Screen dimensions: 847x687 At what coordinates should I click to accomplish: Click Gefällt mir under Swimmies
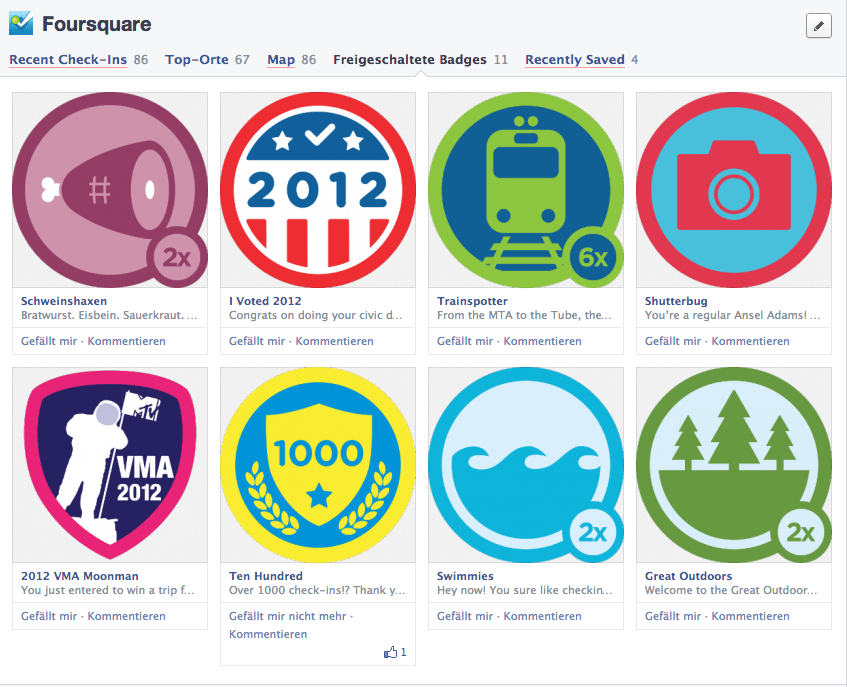(x=465, y=616)
